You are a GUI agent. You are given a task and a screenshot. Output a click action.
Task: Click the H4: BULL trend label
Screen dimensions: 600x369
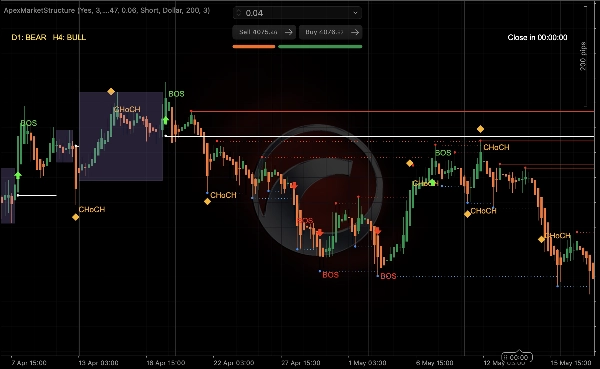69,38
